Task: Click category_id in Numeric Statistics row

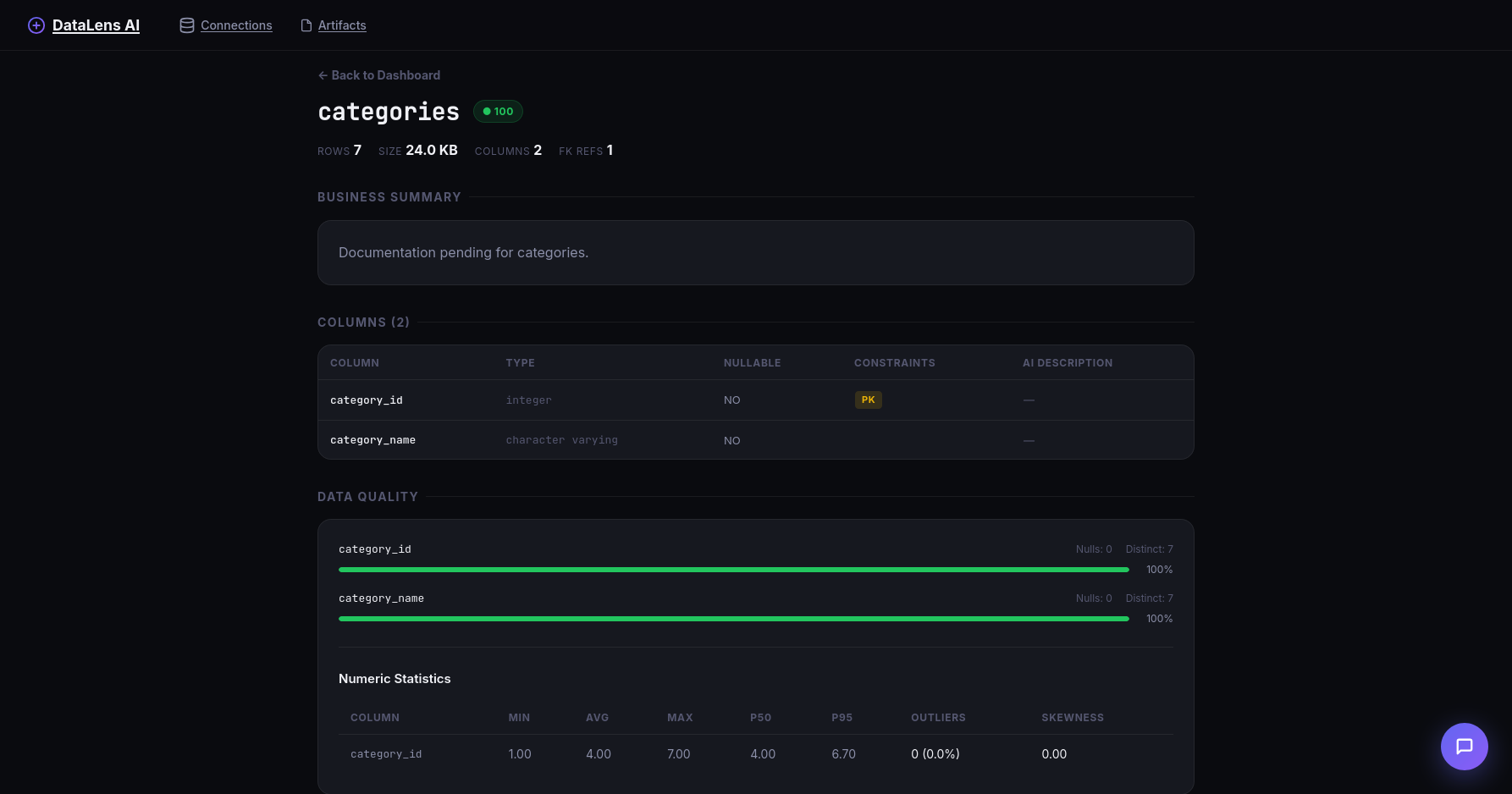Action: point(386,754)
